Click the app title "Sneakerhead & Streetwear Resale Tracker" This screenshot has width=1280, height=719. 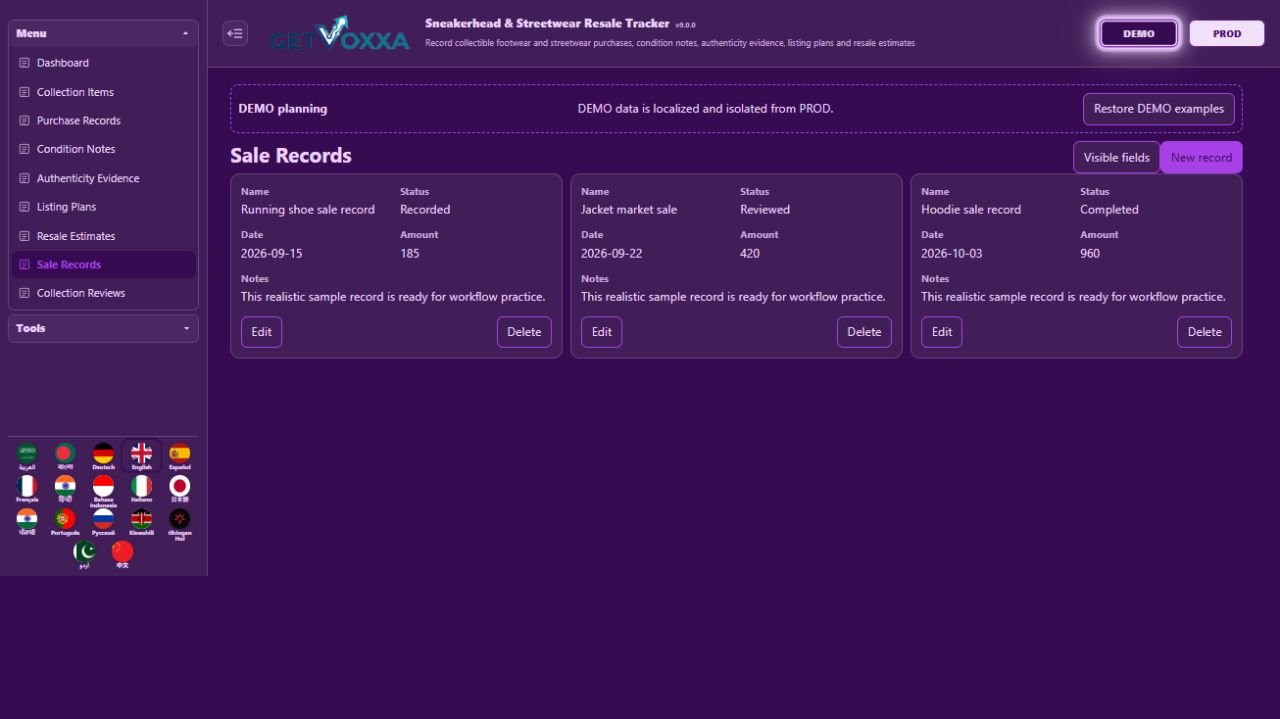(x=547, y=23)
